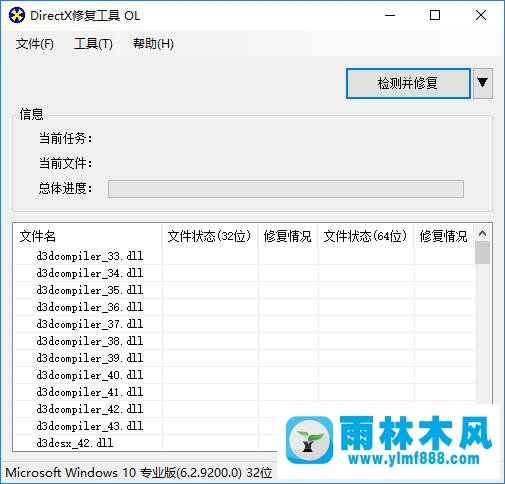The height and width of the screenshot is (484, 505).
Task: Click the Microsoft Windows 10 status bar text
Action: click(139, 473)
